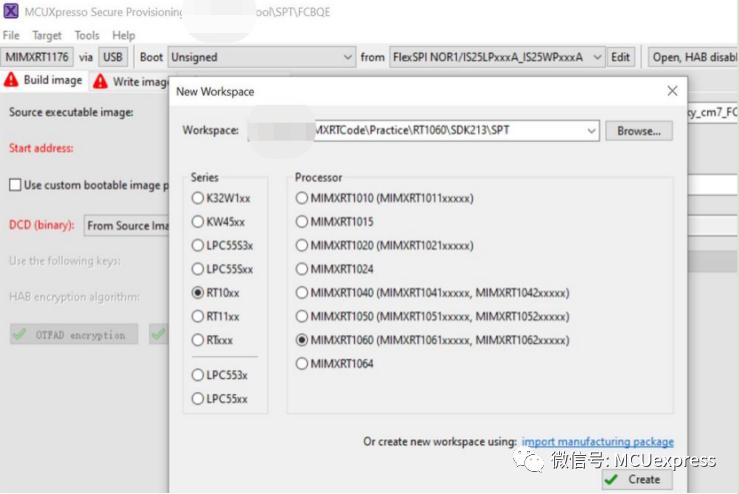Click the green checkmark on Create button
739x494 pixels.
[611, 479]
